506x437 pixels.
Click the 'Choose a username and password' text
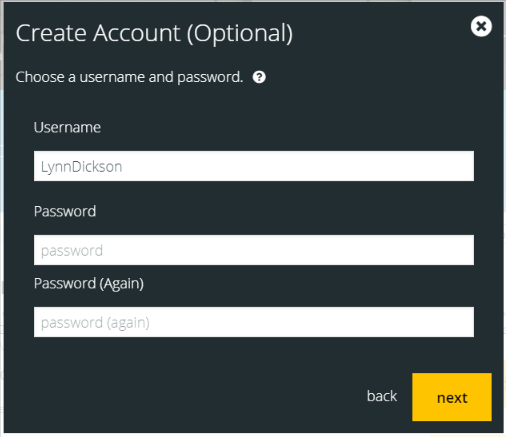pos(129,77)
